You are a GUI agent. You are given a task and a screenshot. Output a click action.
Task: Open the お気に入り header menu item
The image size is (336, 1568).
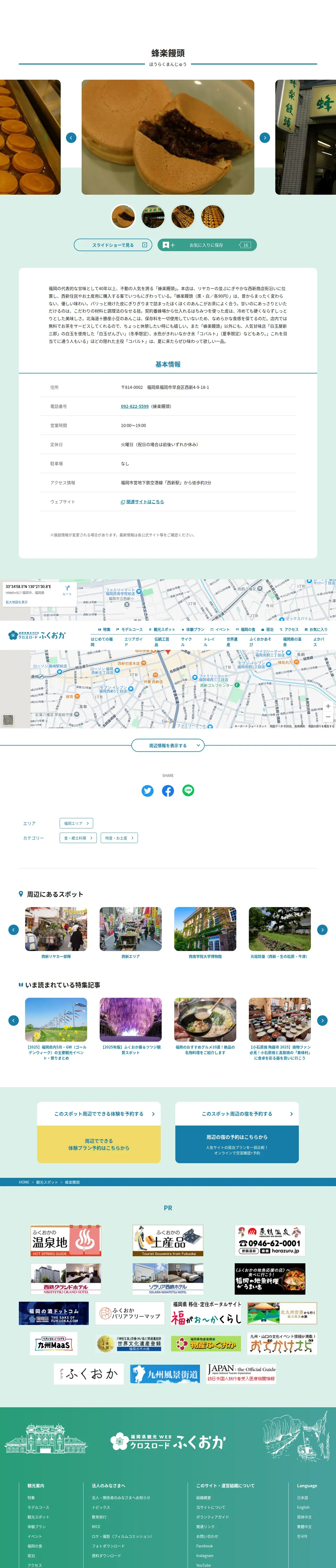[316, 629]
